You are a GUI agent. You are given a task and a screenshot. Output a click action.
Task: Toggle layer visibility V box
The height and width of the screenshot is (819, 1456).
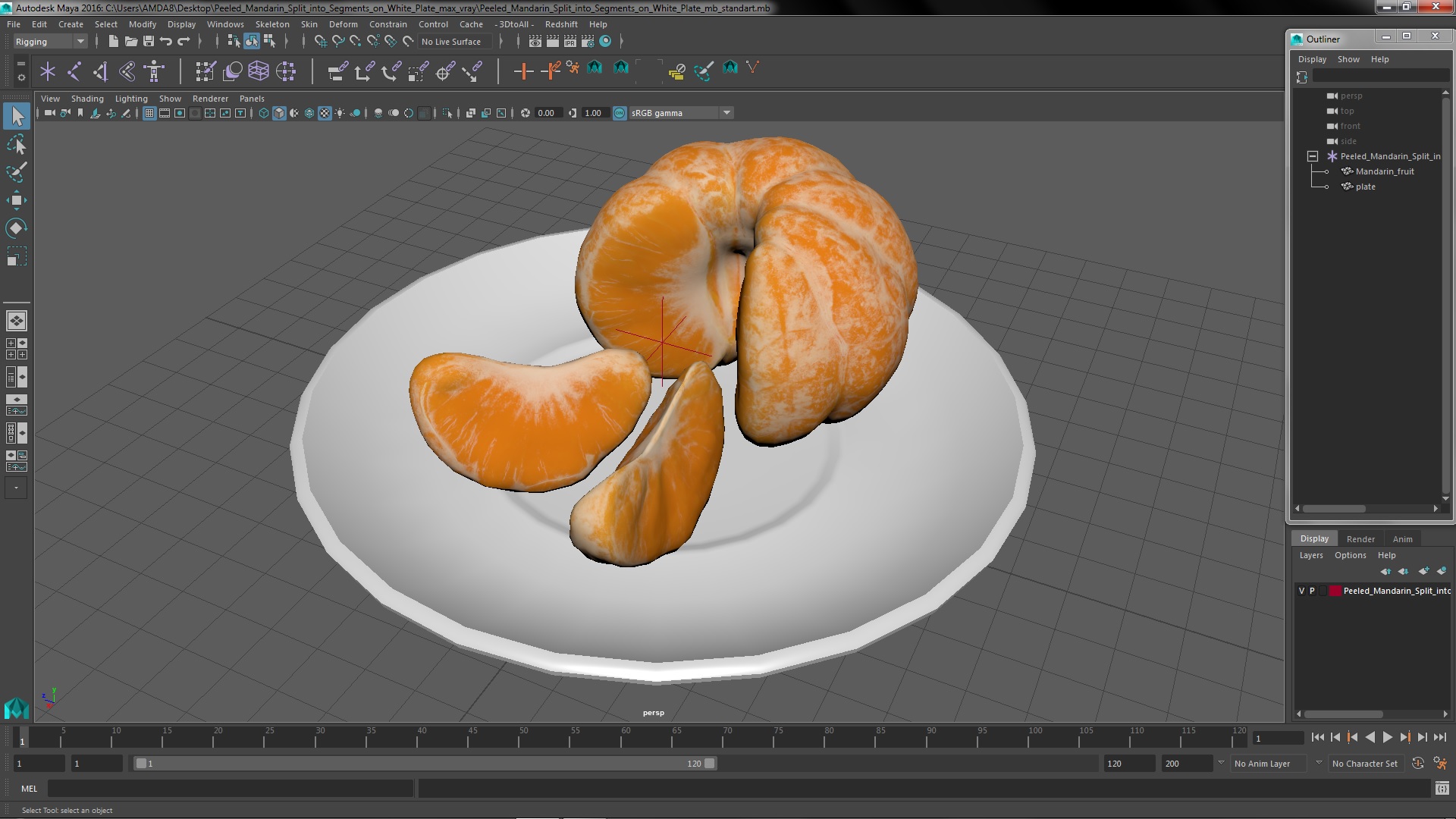click(1302, 591)
